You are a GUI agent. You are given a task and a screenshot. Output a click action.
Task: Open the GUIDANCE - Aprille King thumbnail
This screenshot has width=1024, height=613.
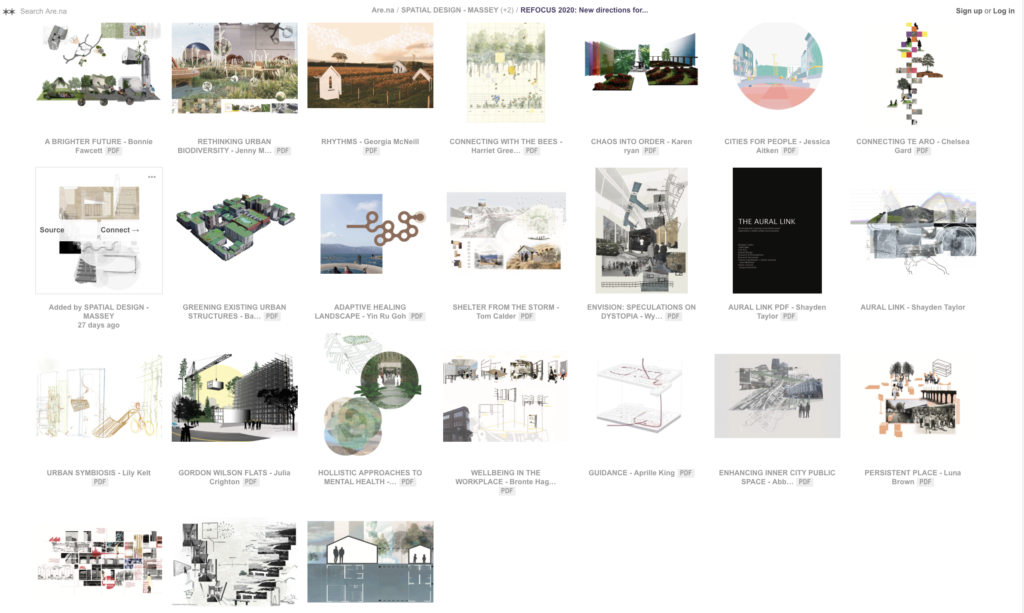[641, 396]
